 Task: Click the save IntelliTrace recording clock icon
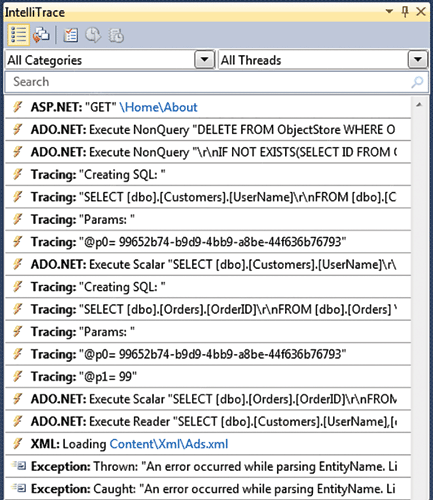coord(93,35)
